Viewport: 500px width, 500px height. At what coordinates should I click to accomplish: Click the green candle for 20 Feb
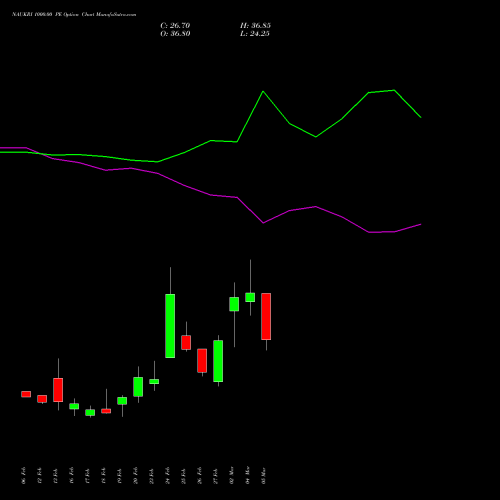click(x=138, y=387)
